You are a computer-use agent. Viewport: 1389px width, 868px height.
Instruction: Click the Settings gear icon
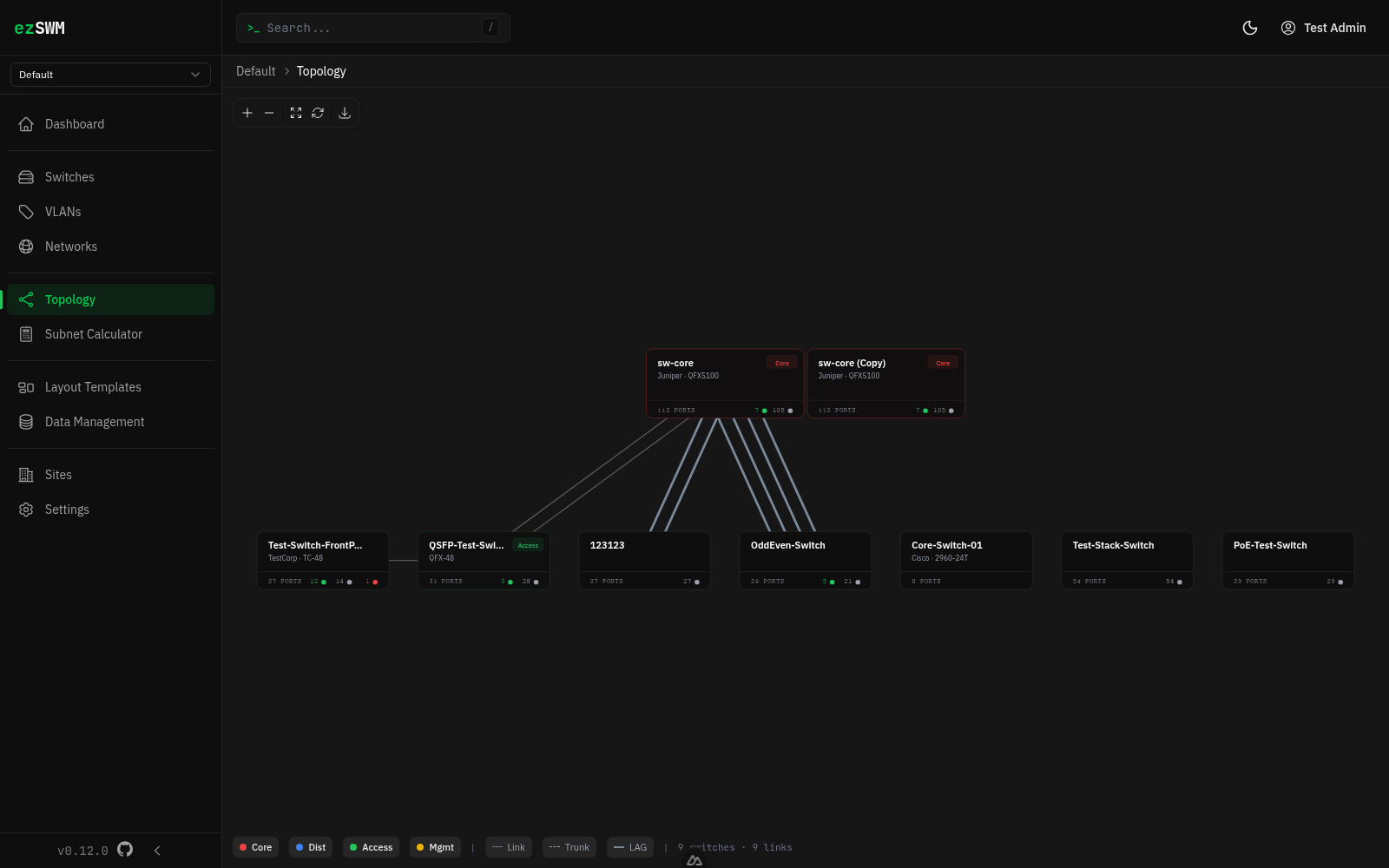(26, 510)
